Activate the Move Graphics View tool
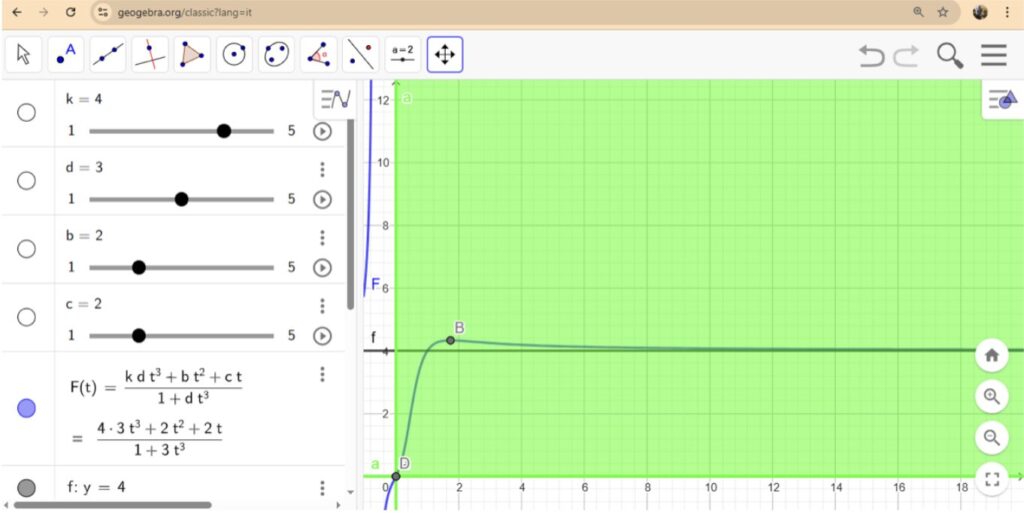The image size is (1024, 513). tap(445, 55)
